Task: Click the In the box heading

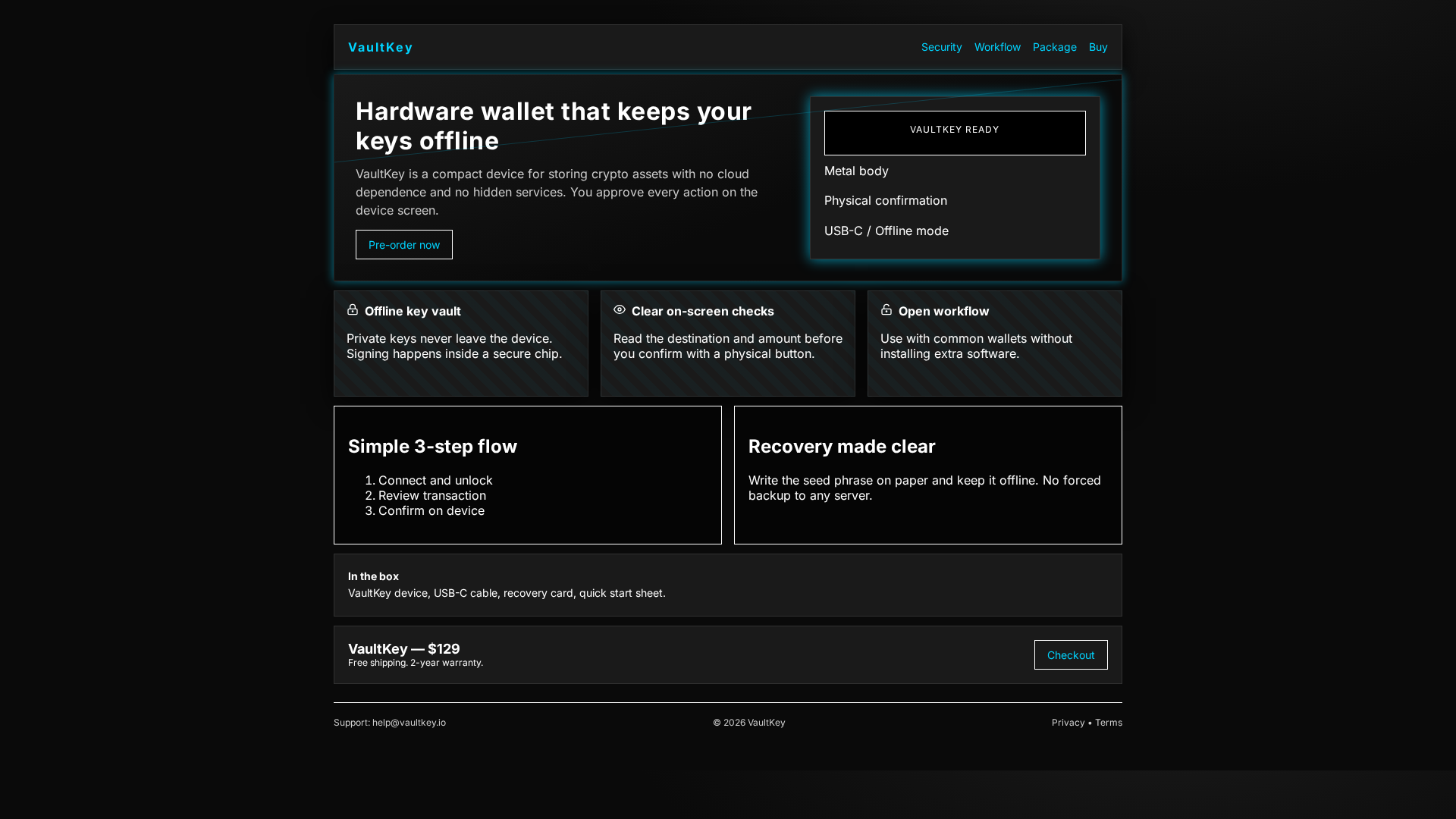Action: (x=373, y=577)
